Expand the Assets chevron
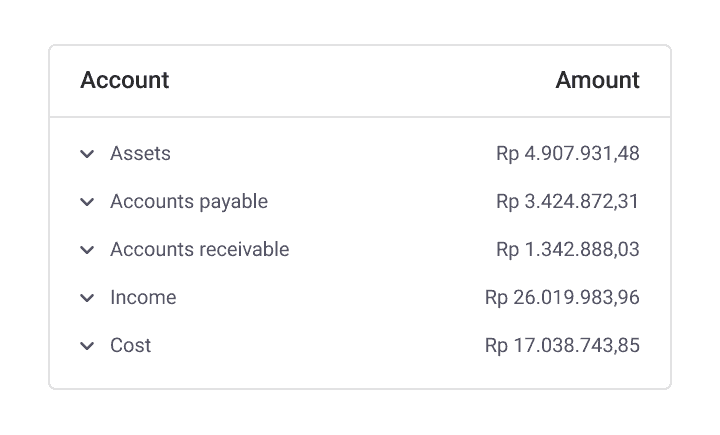Screen dimensions: 720x435 [x=87, y=154]
